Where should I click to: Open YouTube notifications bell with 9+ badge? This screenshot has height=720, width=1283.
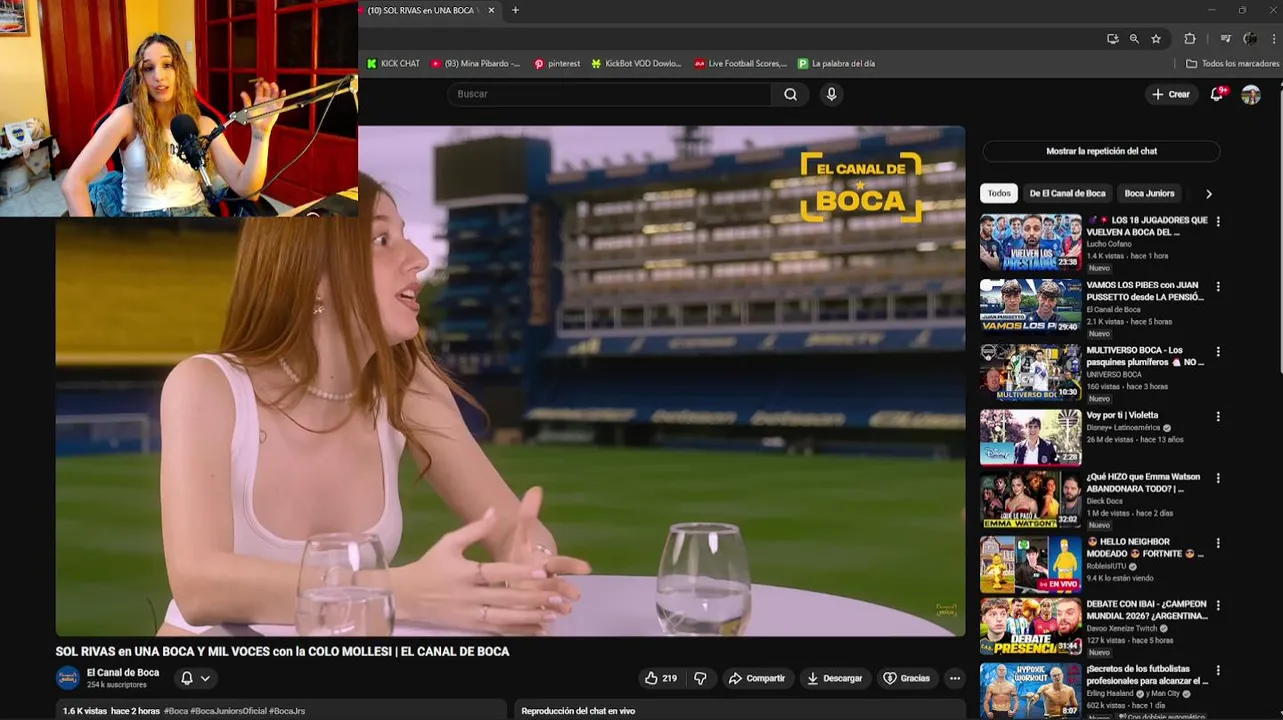click(1217, 94)
